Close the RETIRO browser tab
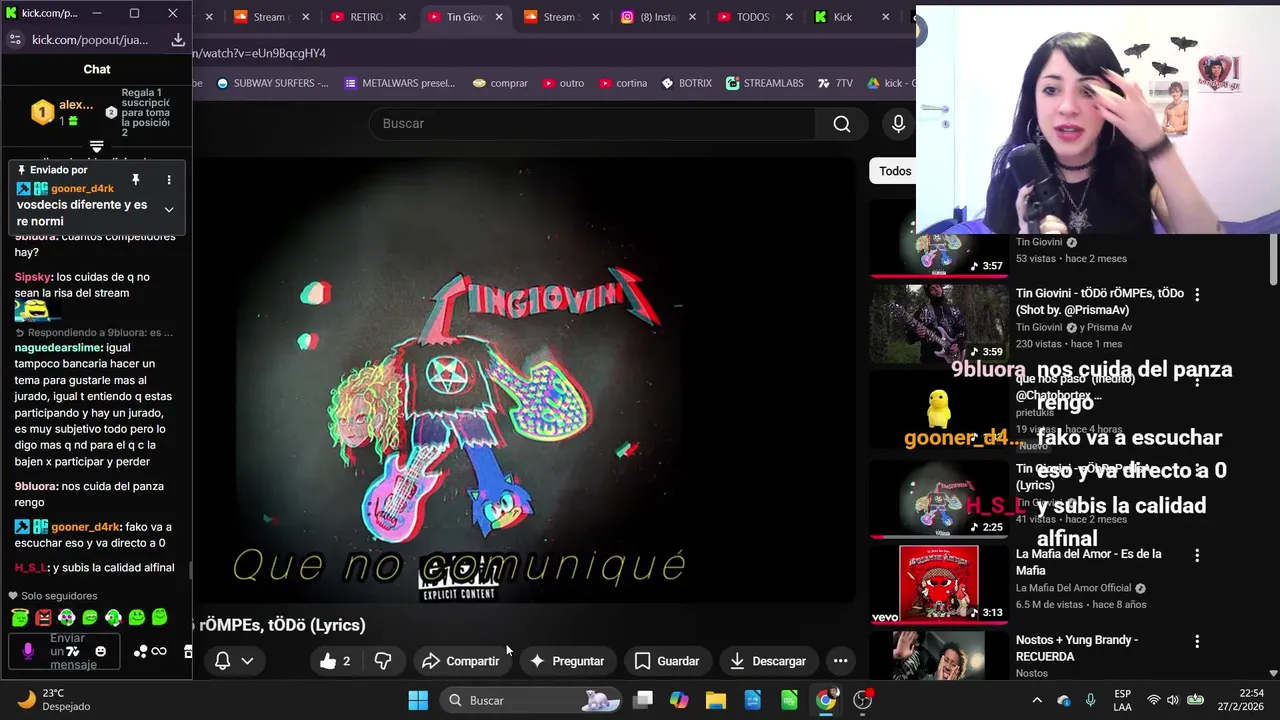Image resolution: width=1280 pixels, height=720 pixels. coord(402,17)
